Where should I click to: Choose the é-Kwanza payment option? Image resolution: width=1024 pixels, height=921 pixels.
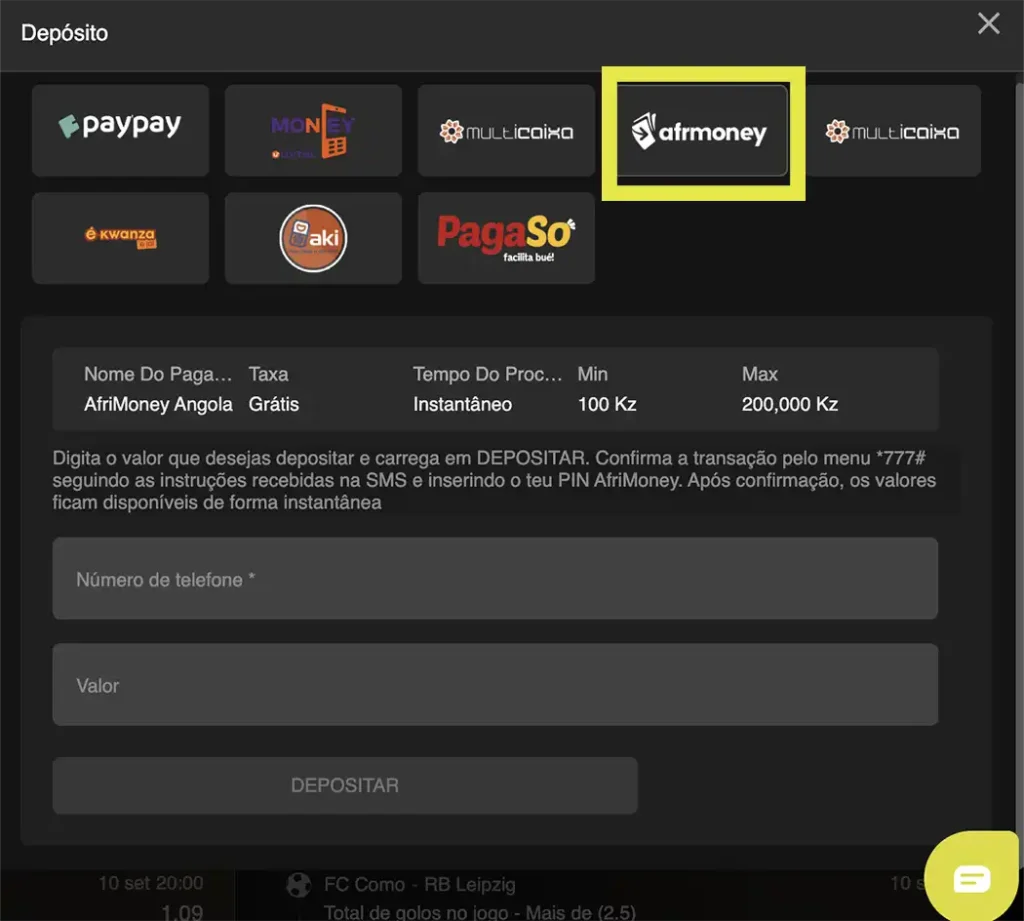coord(120,238)
